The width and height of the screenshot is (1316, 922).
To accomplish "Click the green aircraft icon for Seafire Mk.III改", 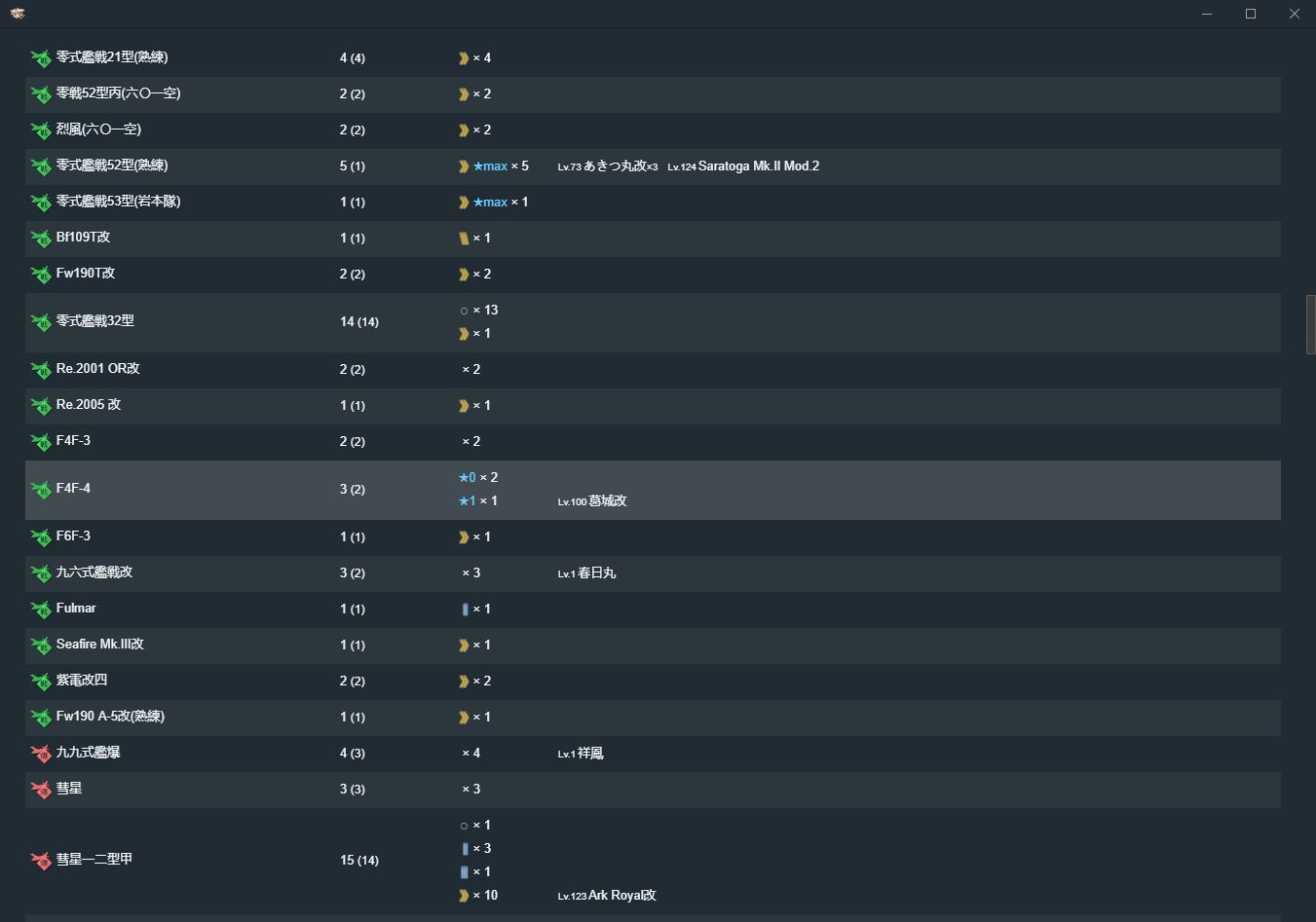I will [41, 645].
